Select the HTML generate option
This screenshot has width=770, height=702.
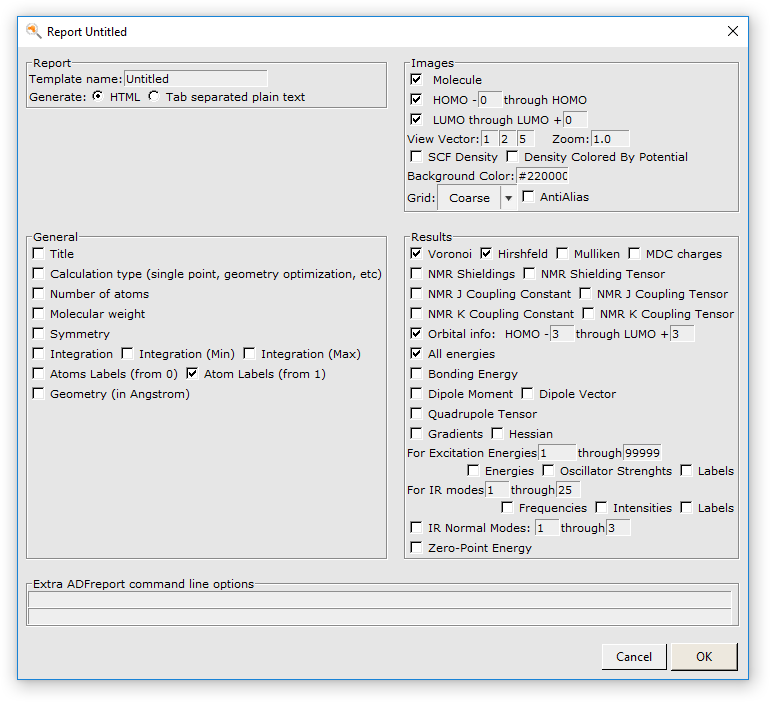tap(97, 97)
